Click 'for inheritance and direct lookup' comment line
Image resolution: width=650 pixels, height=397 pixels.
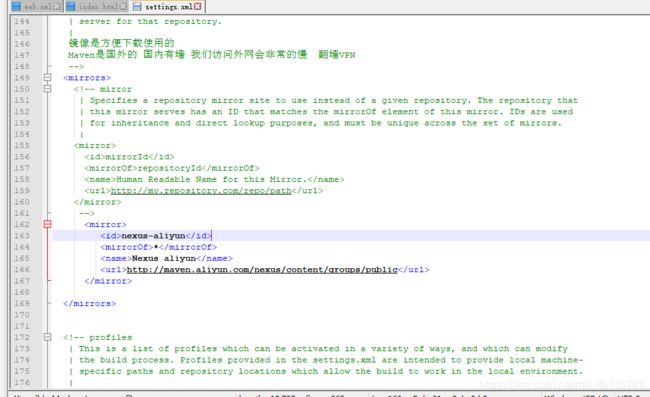325,123
